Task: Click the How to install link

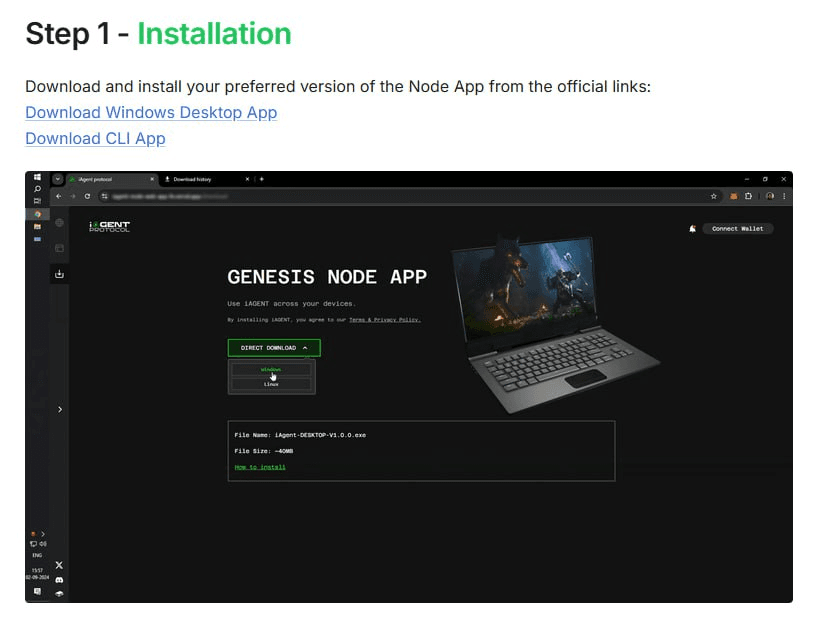Action: 260,467
